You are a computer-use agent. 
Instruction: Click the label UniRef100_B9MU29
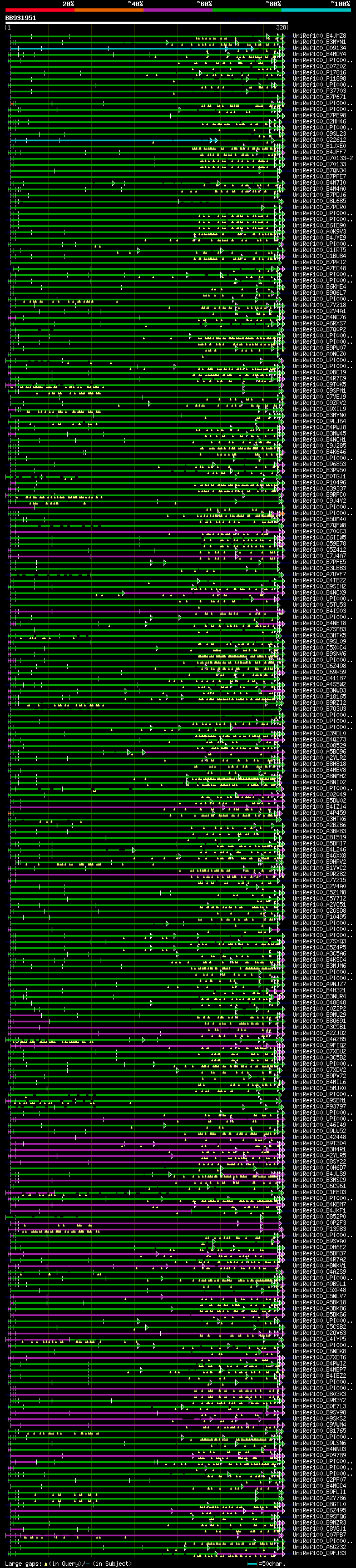pyautogui.click(x=319, y=1015)
